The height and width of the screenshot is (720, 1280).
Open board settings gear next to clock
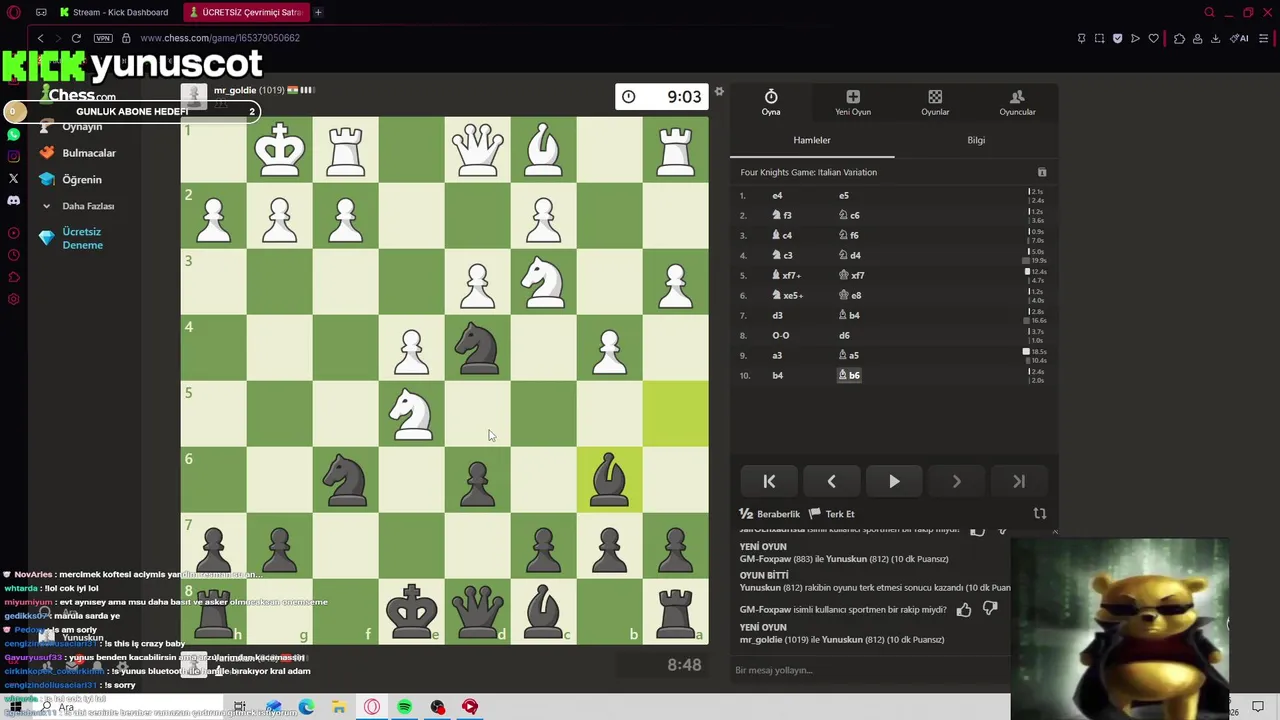(718, 92)
